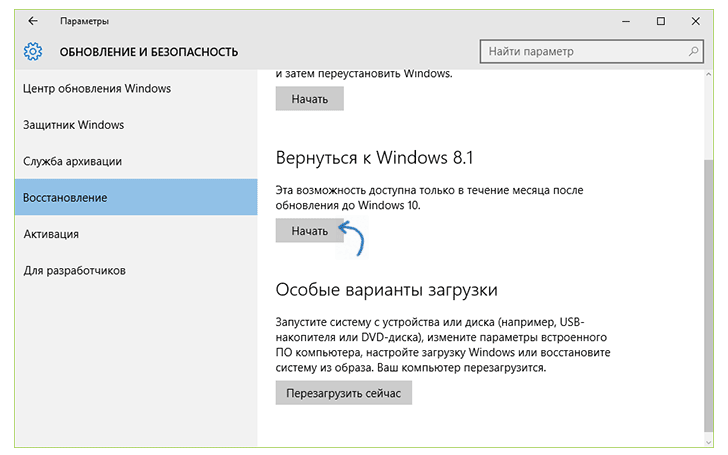Click scrollbar up arrow

pos(708,74)
